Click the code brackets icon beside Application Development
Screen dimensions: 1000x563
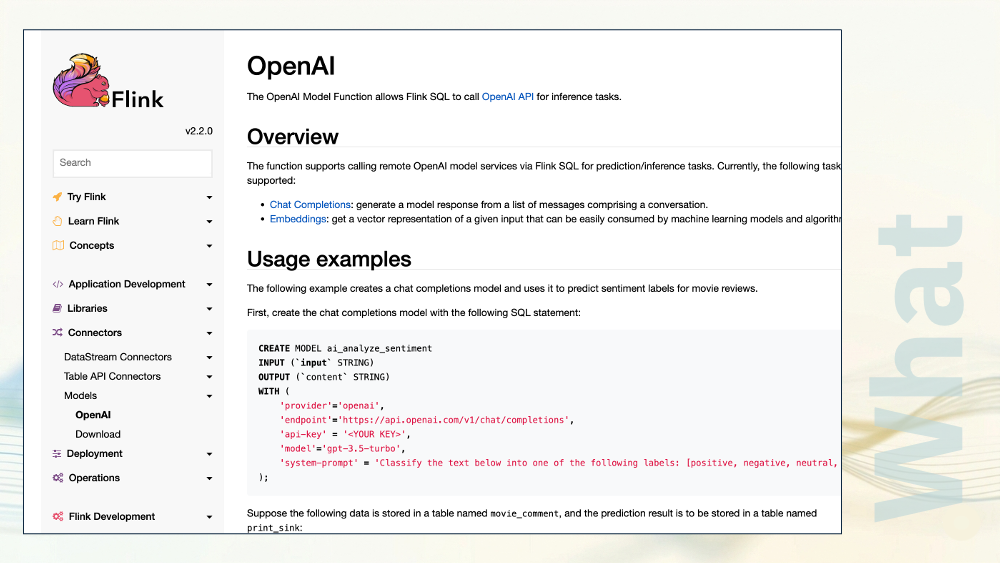(57, 284)
